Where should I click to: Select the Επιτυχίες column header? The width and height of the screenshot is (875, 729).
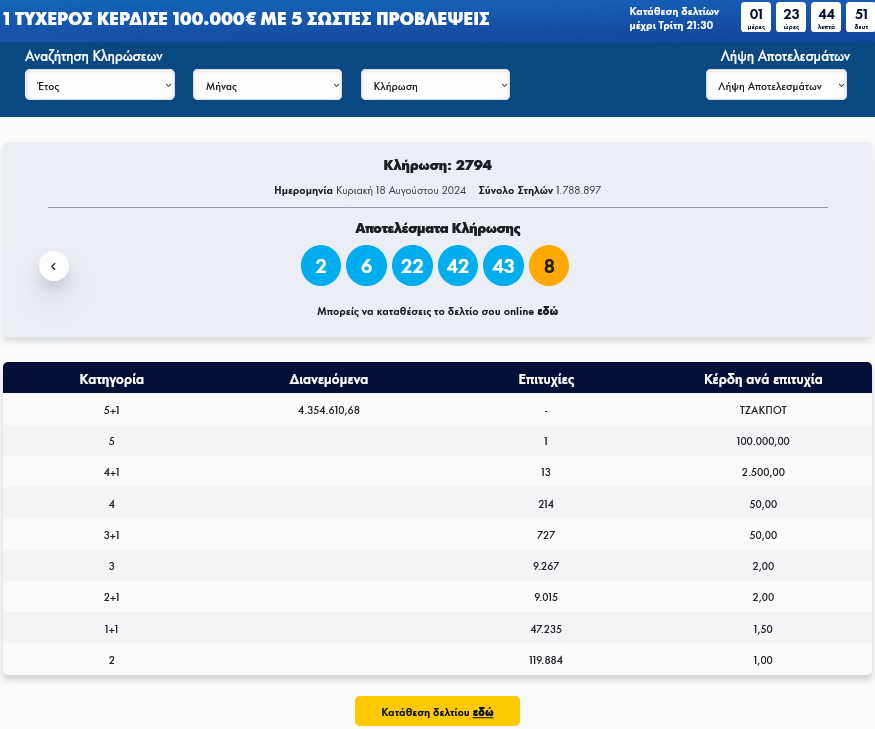pos(546,379)
